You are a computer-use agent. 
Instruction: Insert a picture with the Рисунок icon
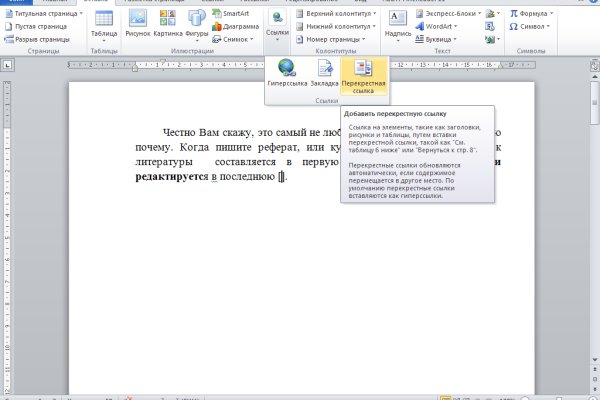pyautogui.click(x=137, y=24)
